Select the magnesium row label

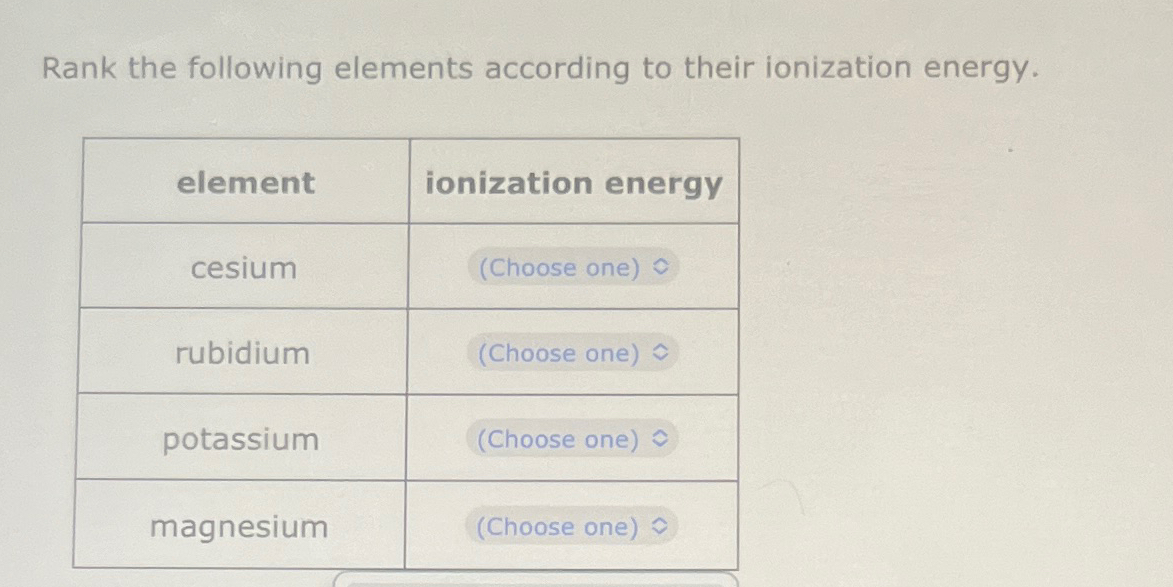click(x=238, y=527)
